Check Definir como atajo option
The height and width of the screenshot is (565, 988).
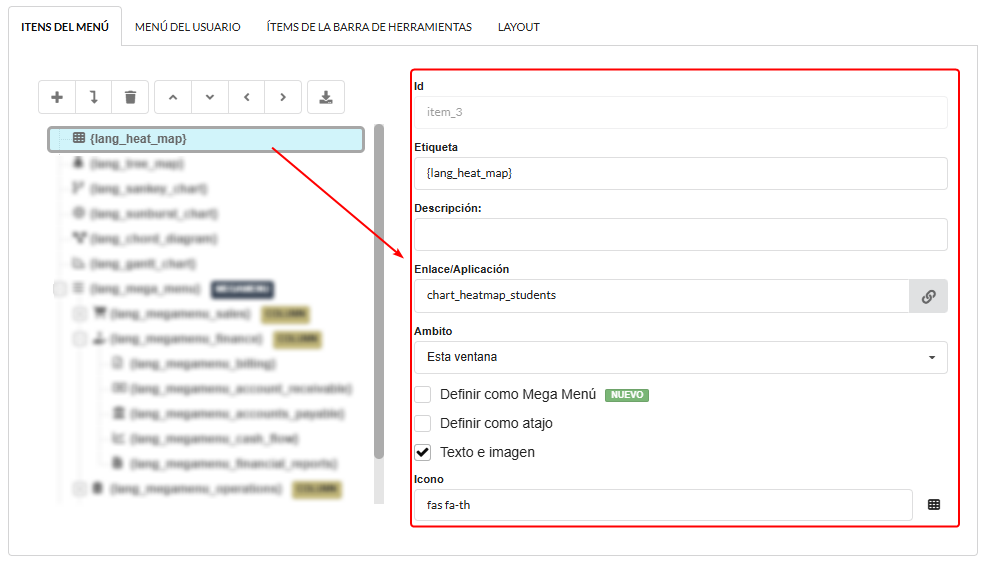423,423
